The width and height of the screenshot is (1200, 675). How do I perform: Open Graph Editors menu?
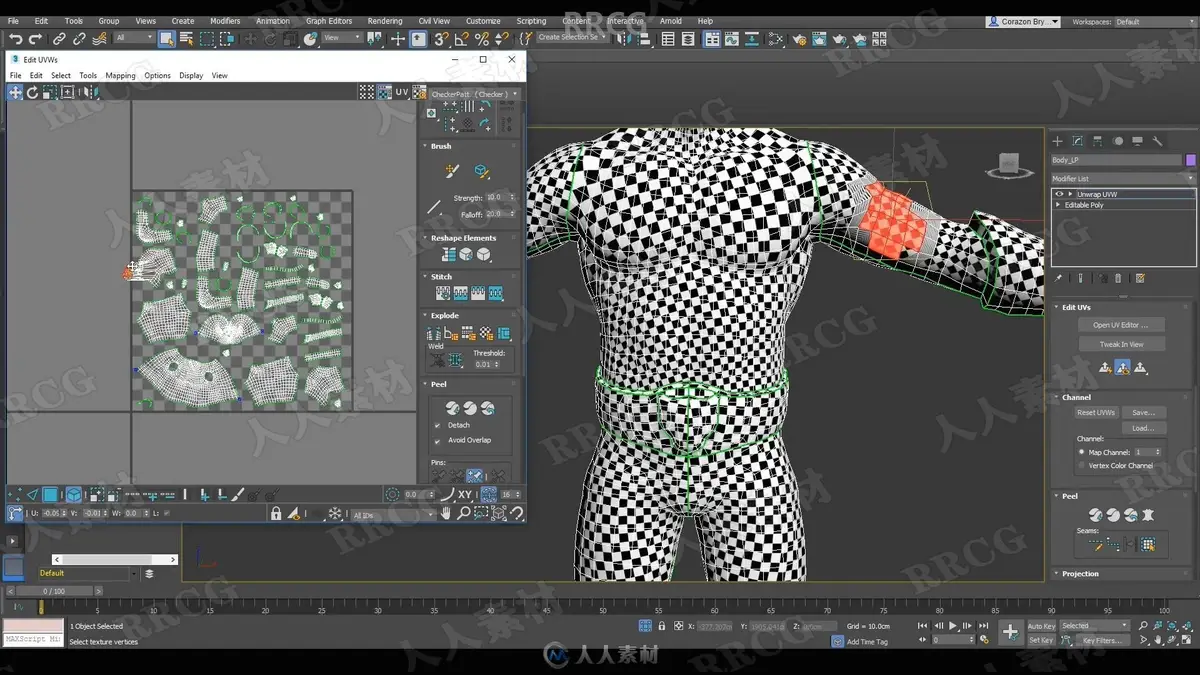coord(329,21)
